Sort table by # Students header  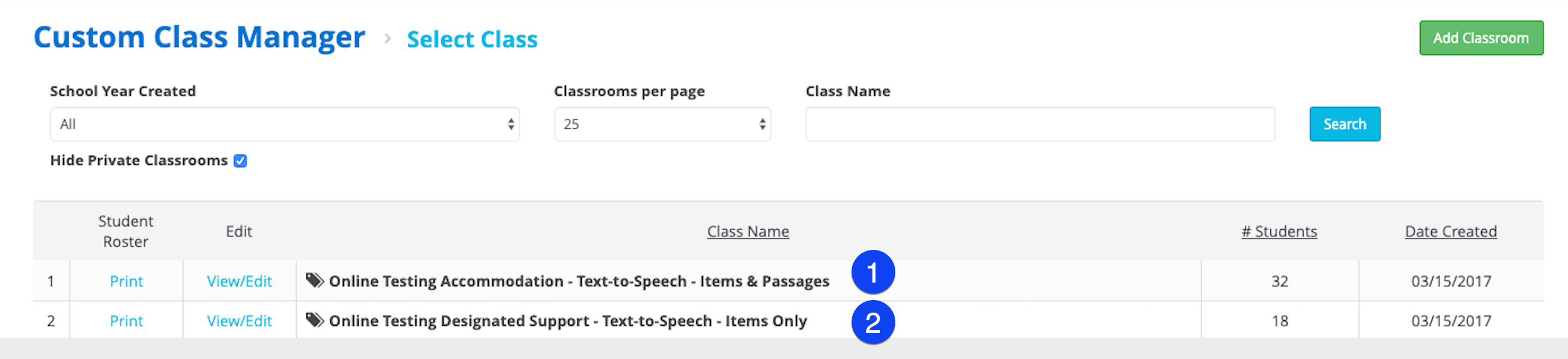[1279, 232]
